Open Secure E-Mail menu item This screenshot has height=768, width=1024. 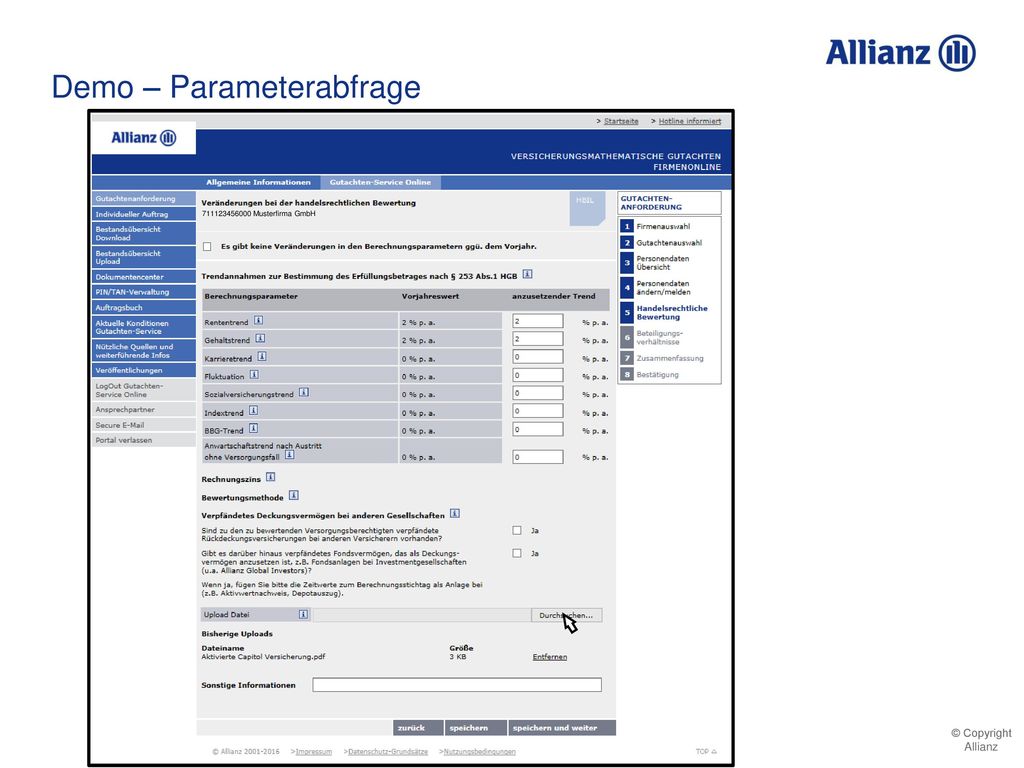[144, 425]
